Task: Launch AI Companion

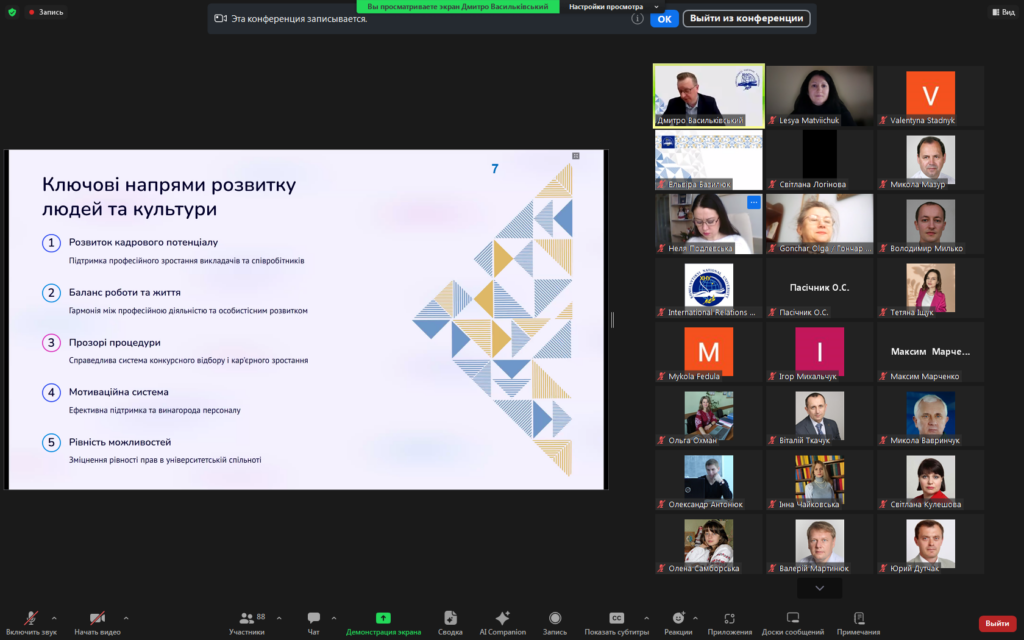Action: point(502,619)
